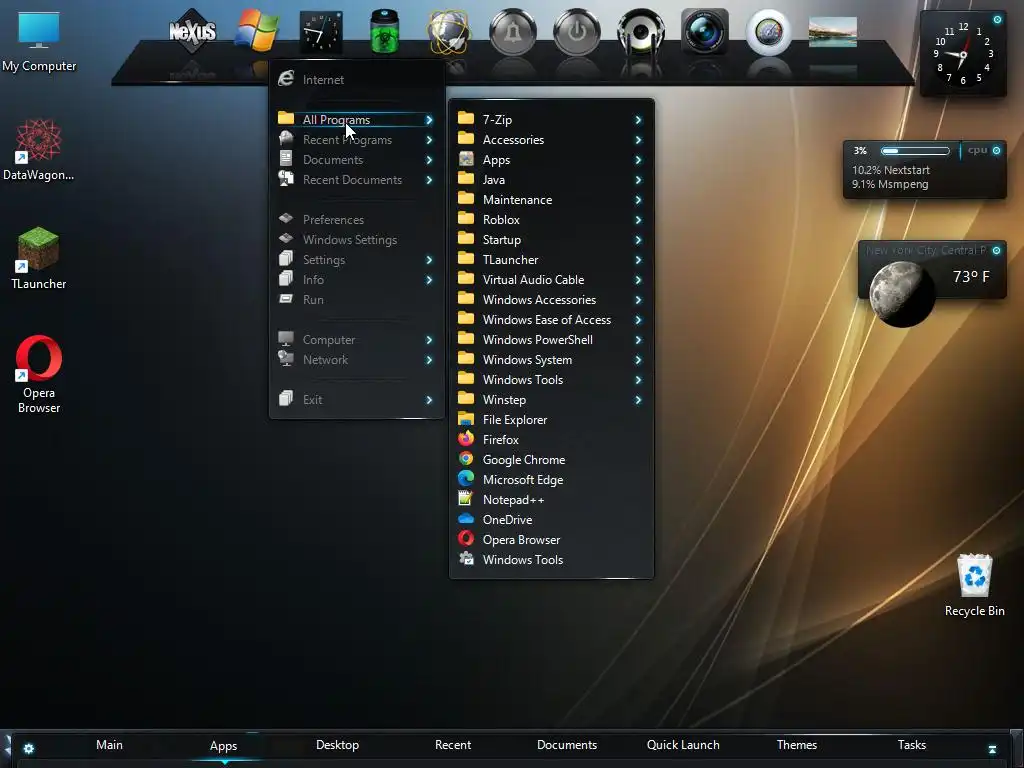Screen dimensions: 1024x768
Task: Expand the Settings submenu arrow
Action: 429,260
